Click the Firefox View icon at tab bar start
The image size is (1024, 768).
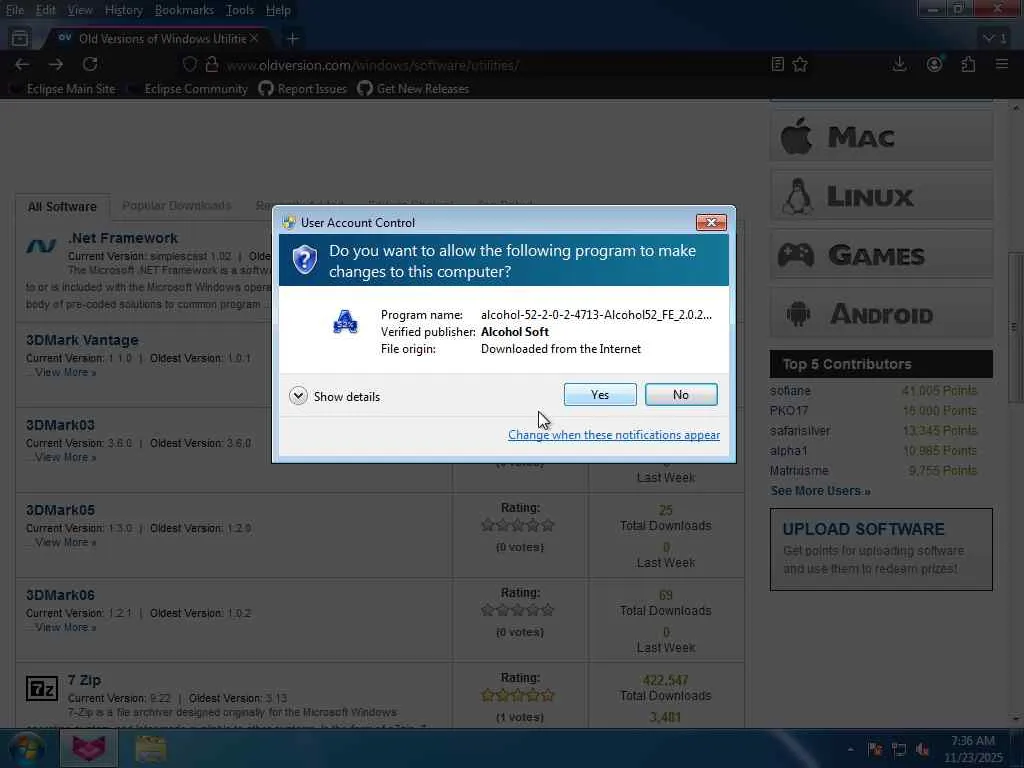point(20,39)
